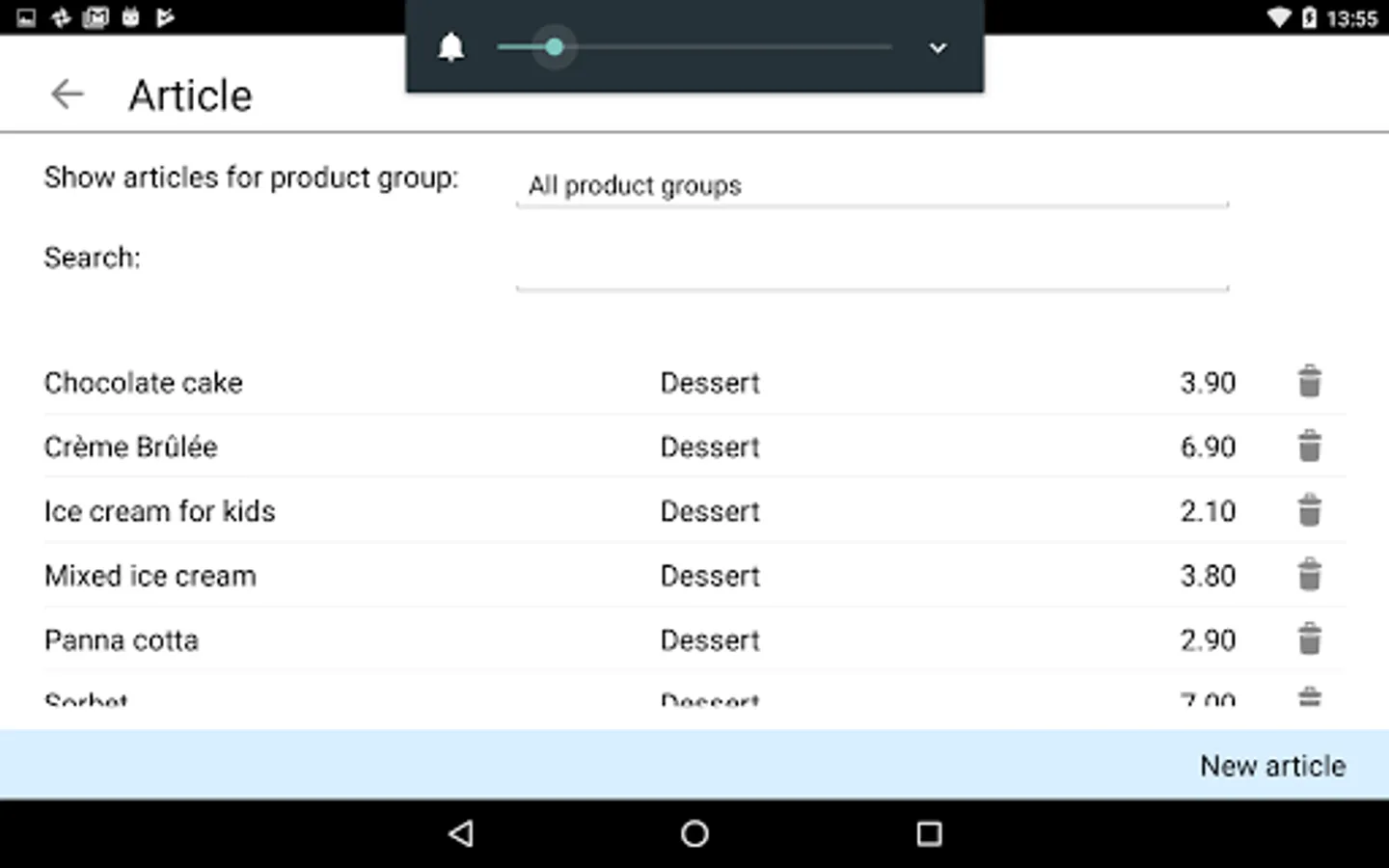Adjust the notification volume slider

tap(555, 47)
